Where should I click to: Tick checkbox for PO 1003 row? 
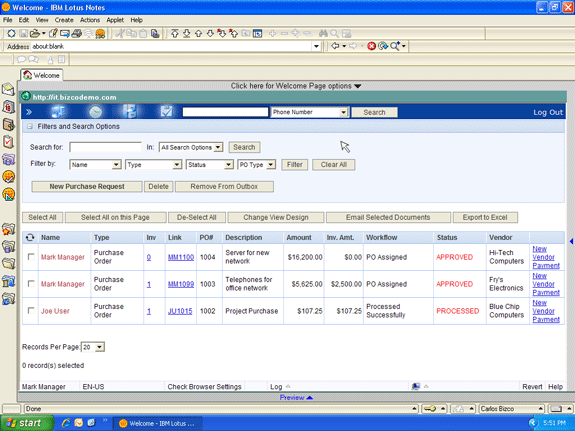[31, 284]
